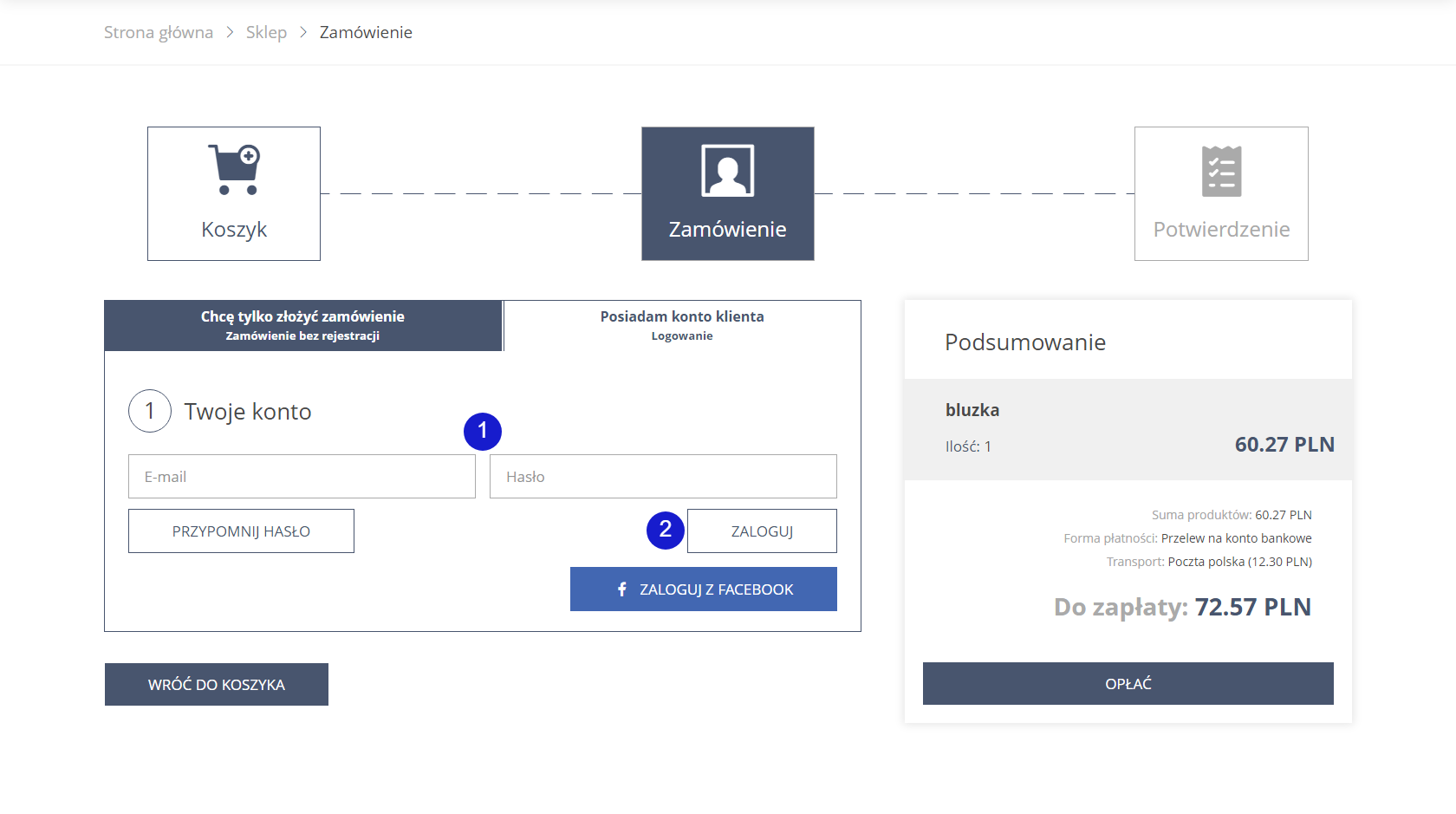Screen dimensions: 1456x814
Task: Click the circled step 1 badge
Action: pyautogui.click(x=150, y=411)
